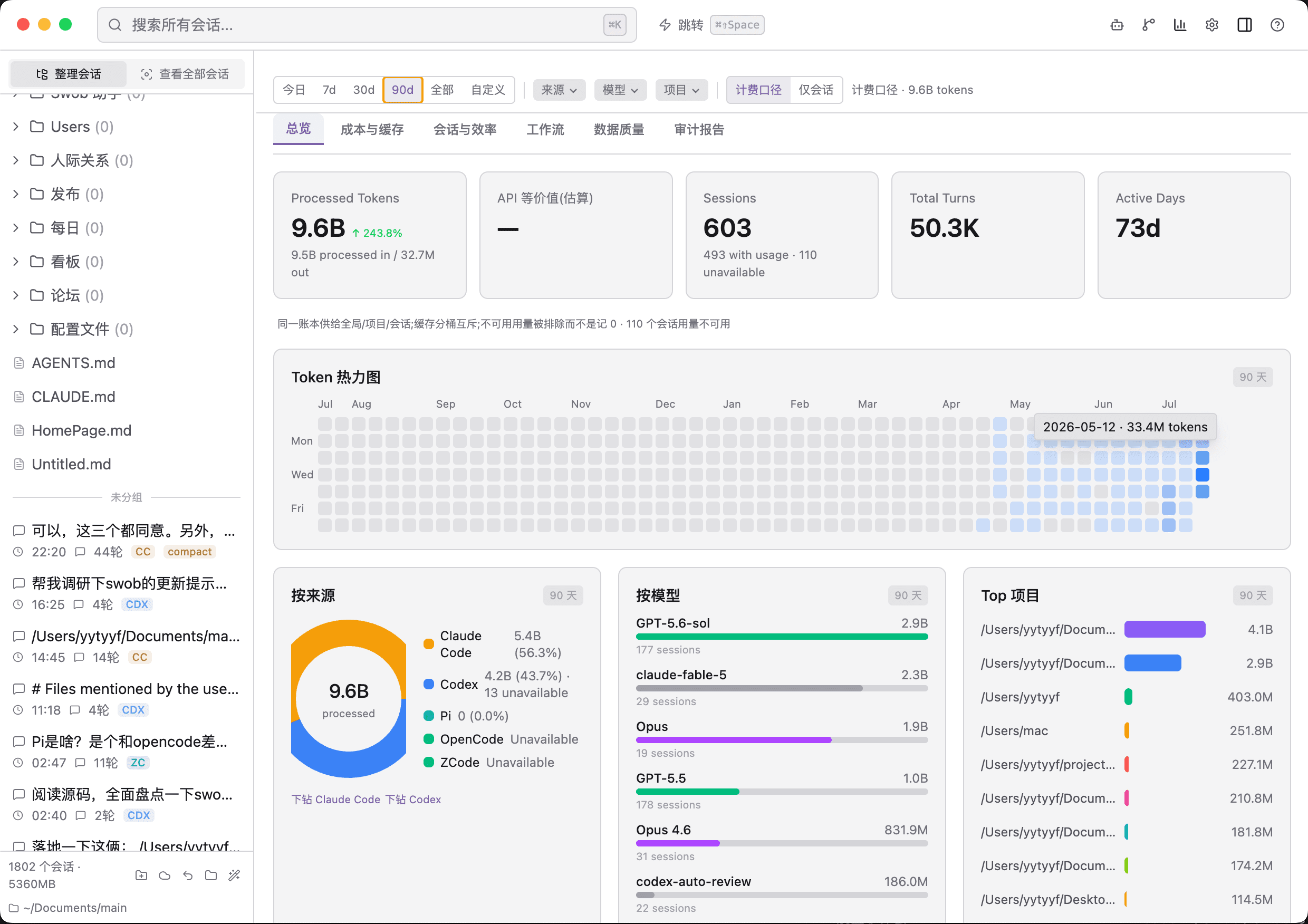Open the 来源 filter dropdown

click(559, 90)
